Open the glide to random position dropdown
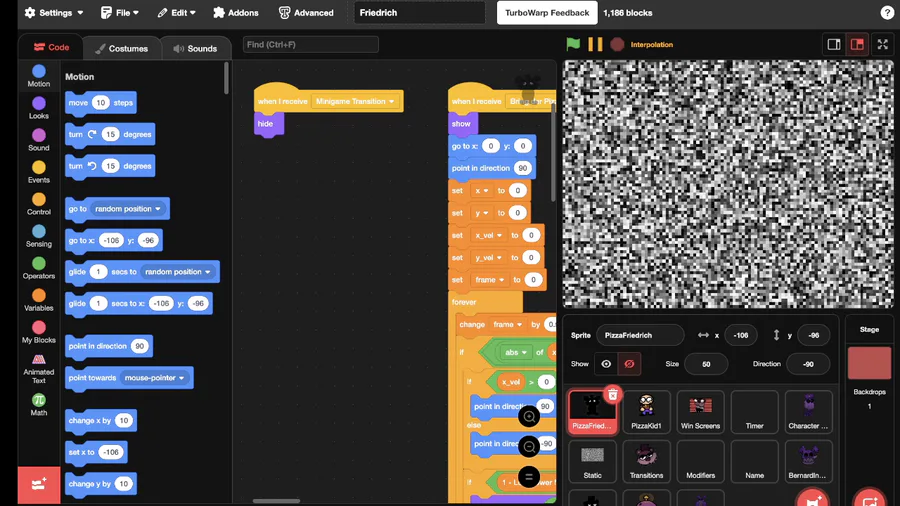 (178, 272)
